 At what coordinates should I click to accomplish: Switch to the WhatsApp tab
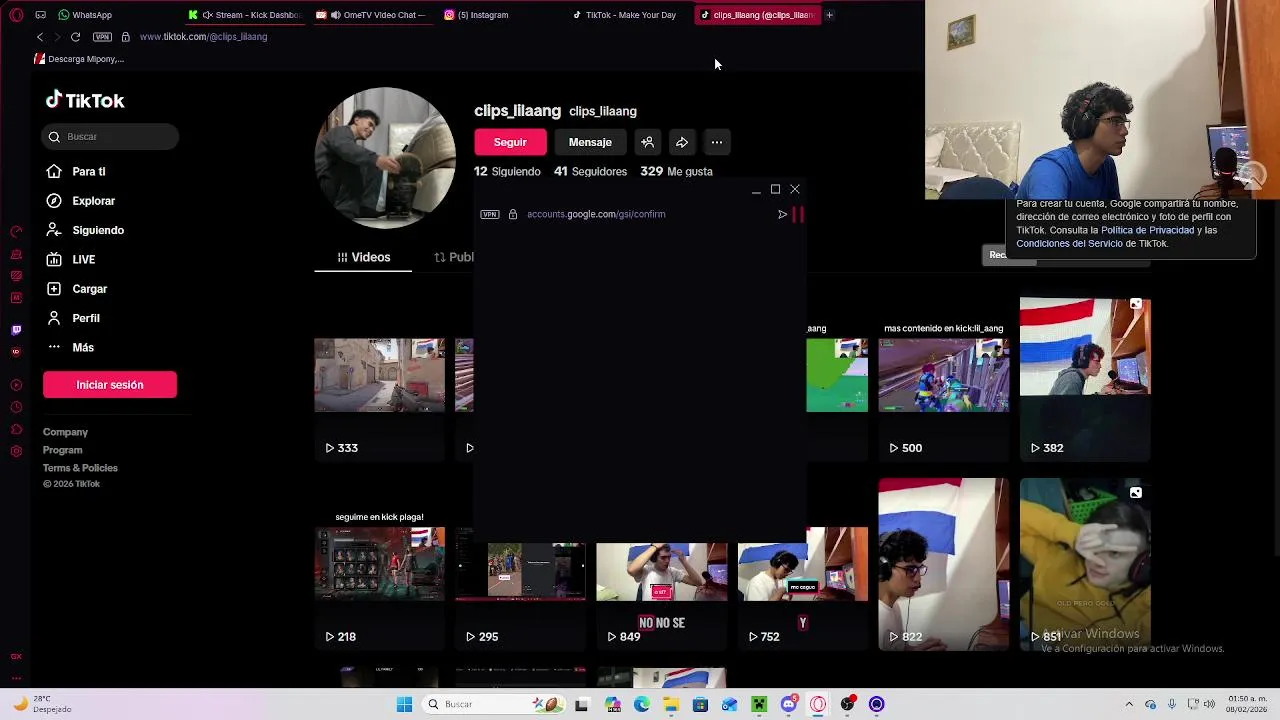tap(85, 15)
